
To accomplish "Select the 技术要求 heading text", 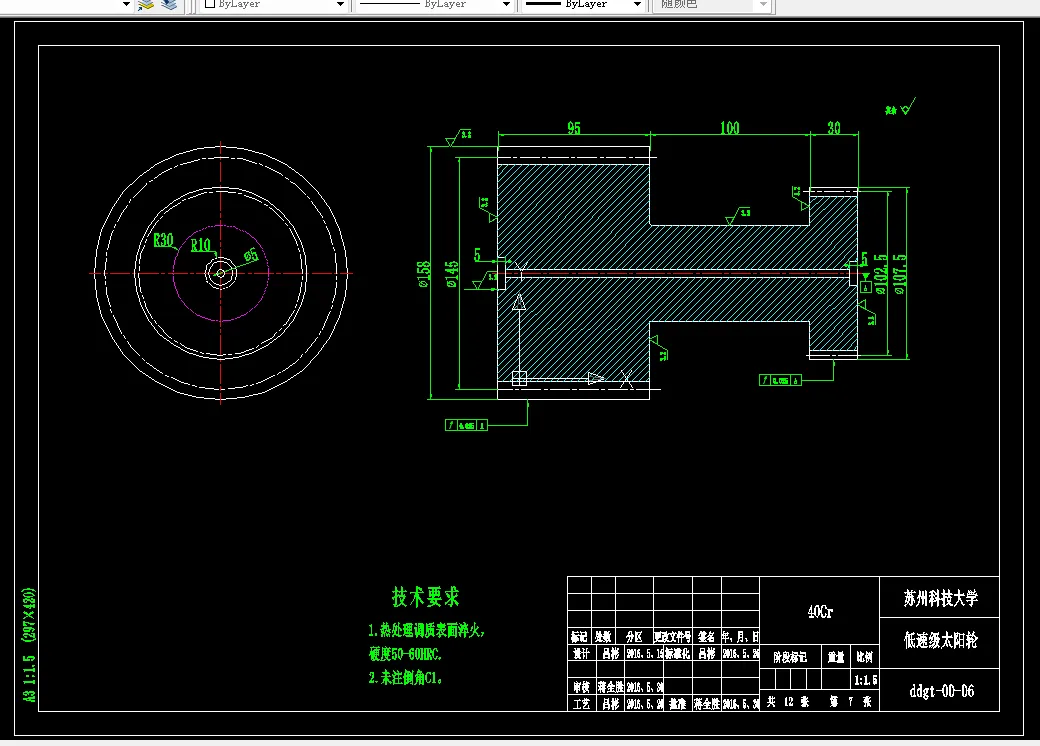I will [425, 597].
